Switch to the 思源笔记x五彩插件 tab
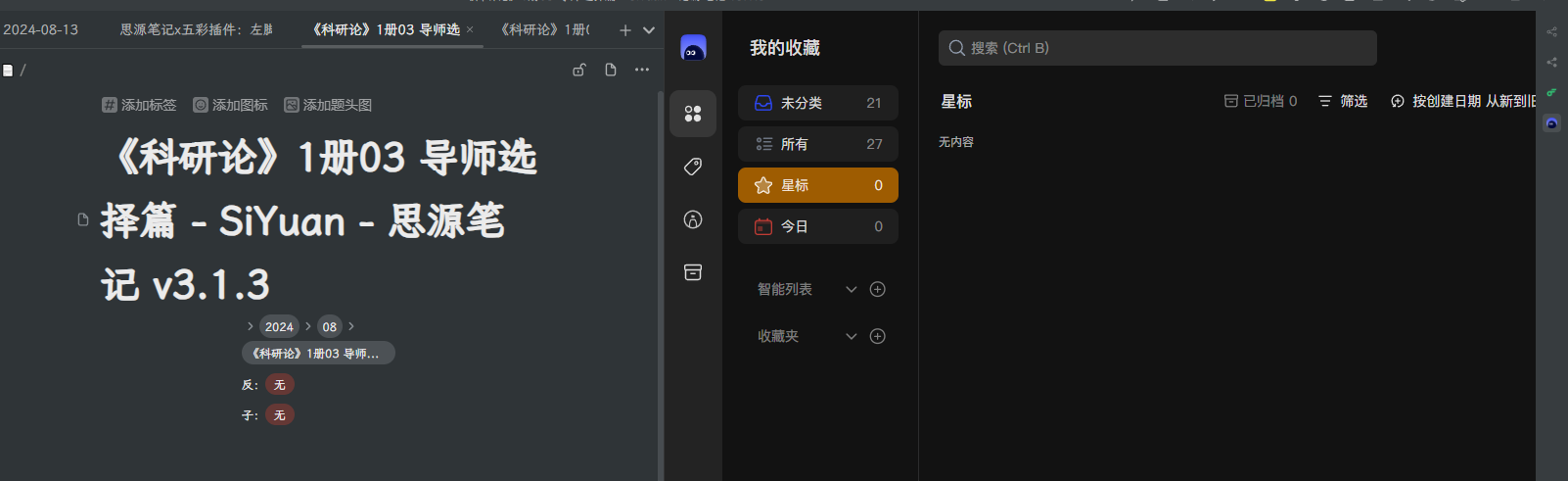Viewport: 1568px width, 481px height. click(x=197, y=29)
